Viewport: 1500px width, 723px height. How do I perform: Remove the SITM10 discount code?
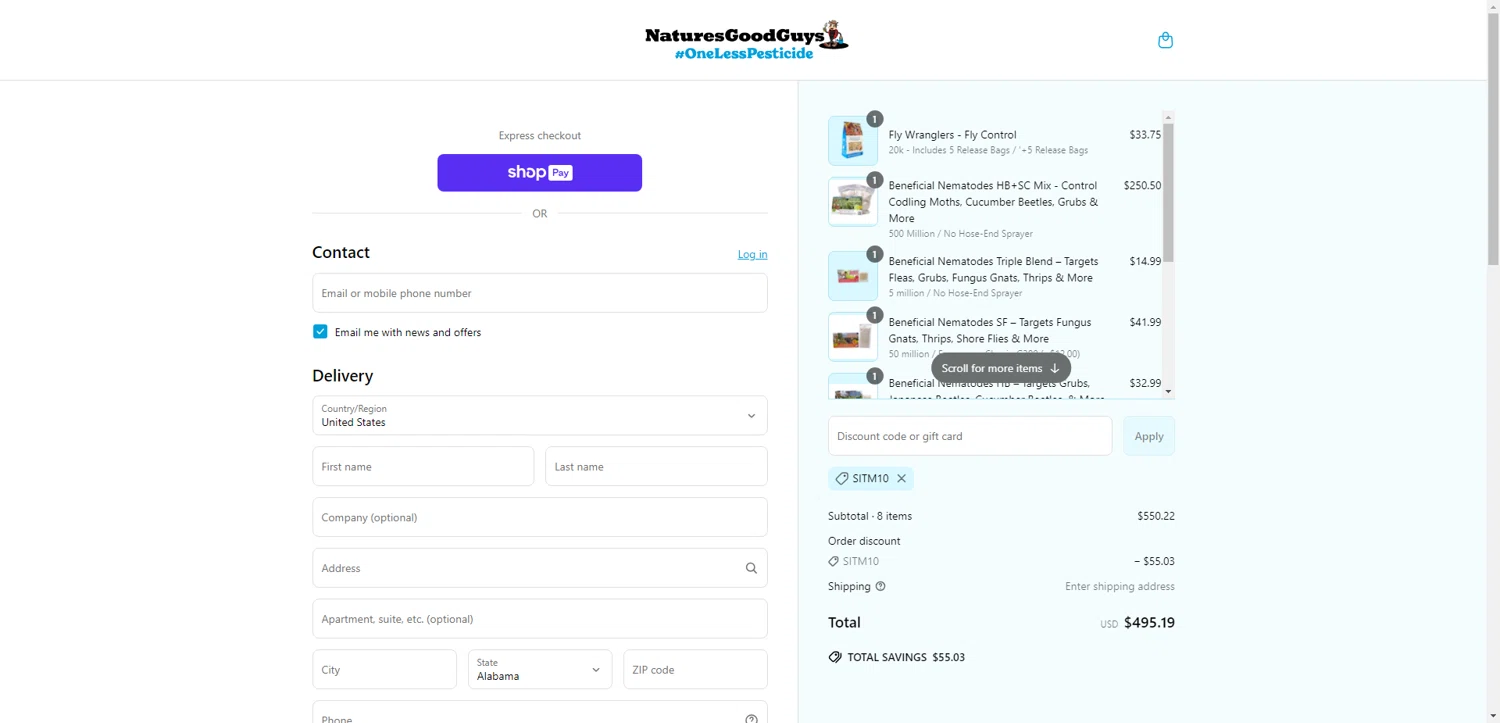point(901,479)
